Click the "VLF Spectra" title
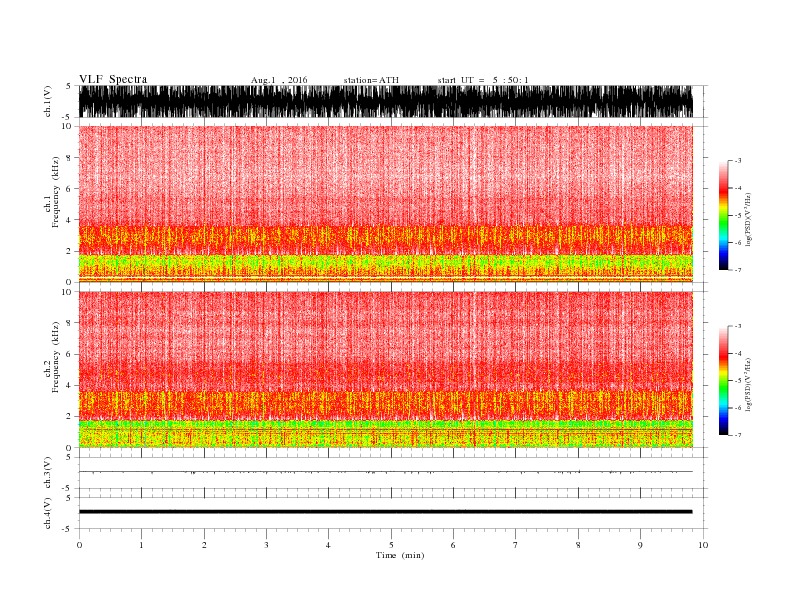The width and height of the screenshot is (792, 612). point(113,79)
